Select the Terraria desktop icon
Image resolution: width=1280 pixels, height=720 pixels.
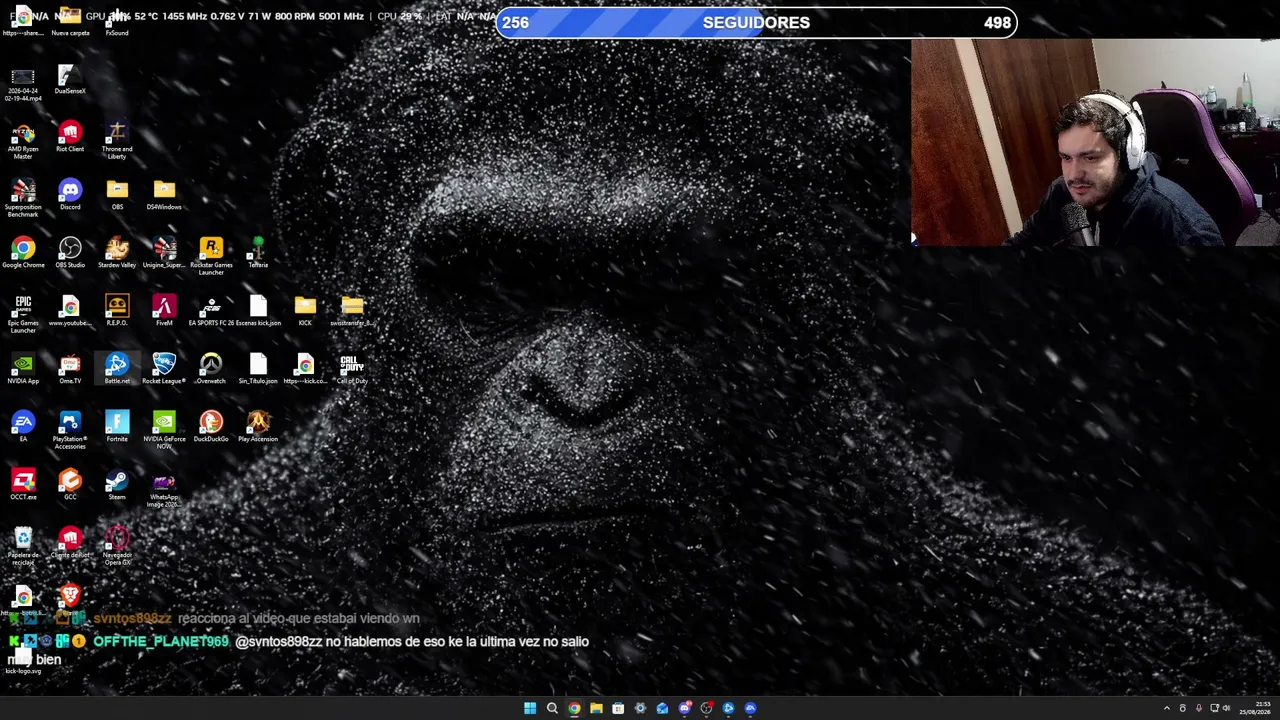(258, 253)
